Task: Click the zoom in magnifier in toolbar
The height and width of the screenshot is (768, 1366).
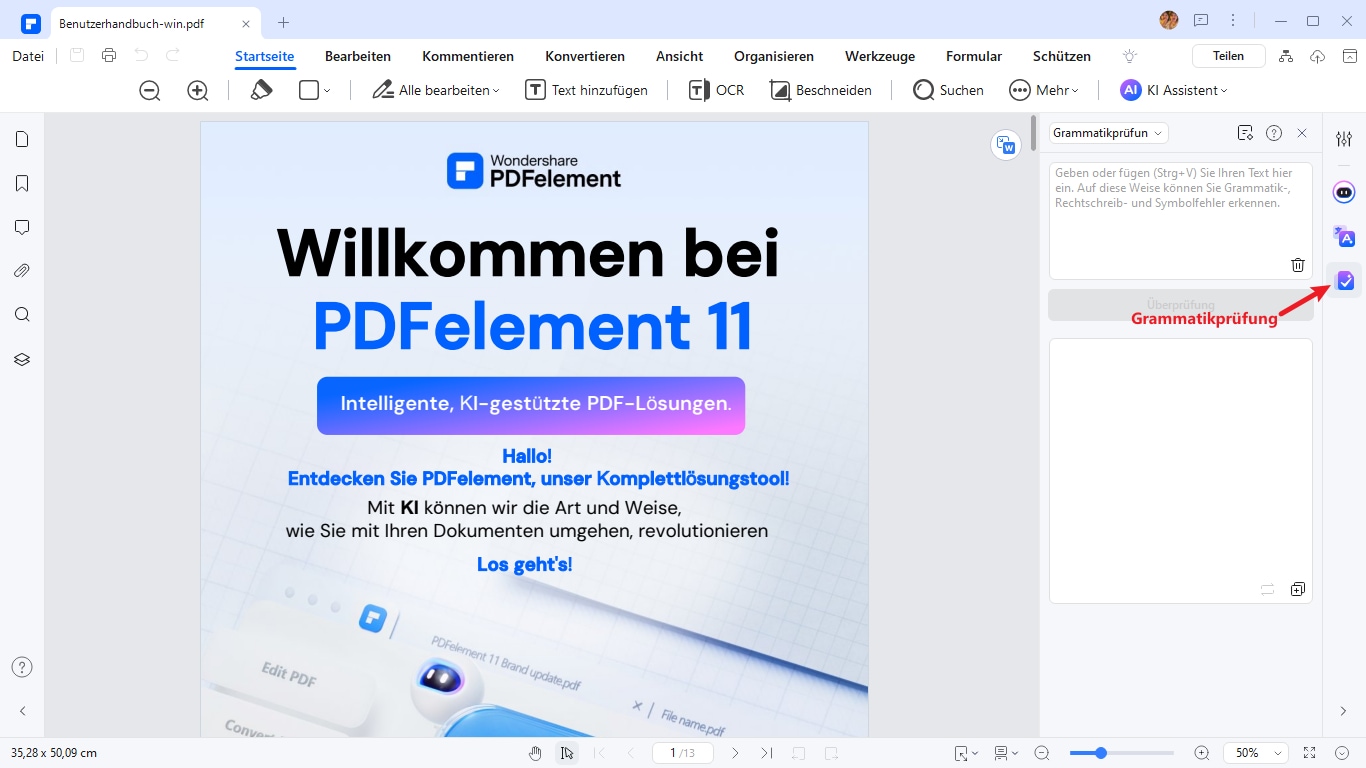Action: 198,91
